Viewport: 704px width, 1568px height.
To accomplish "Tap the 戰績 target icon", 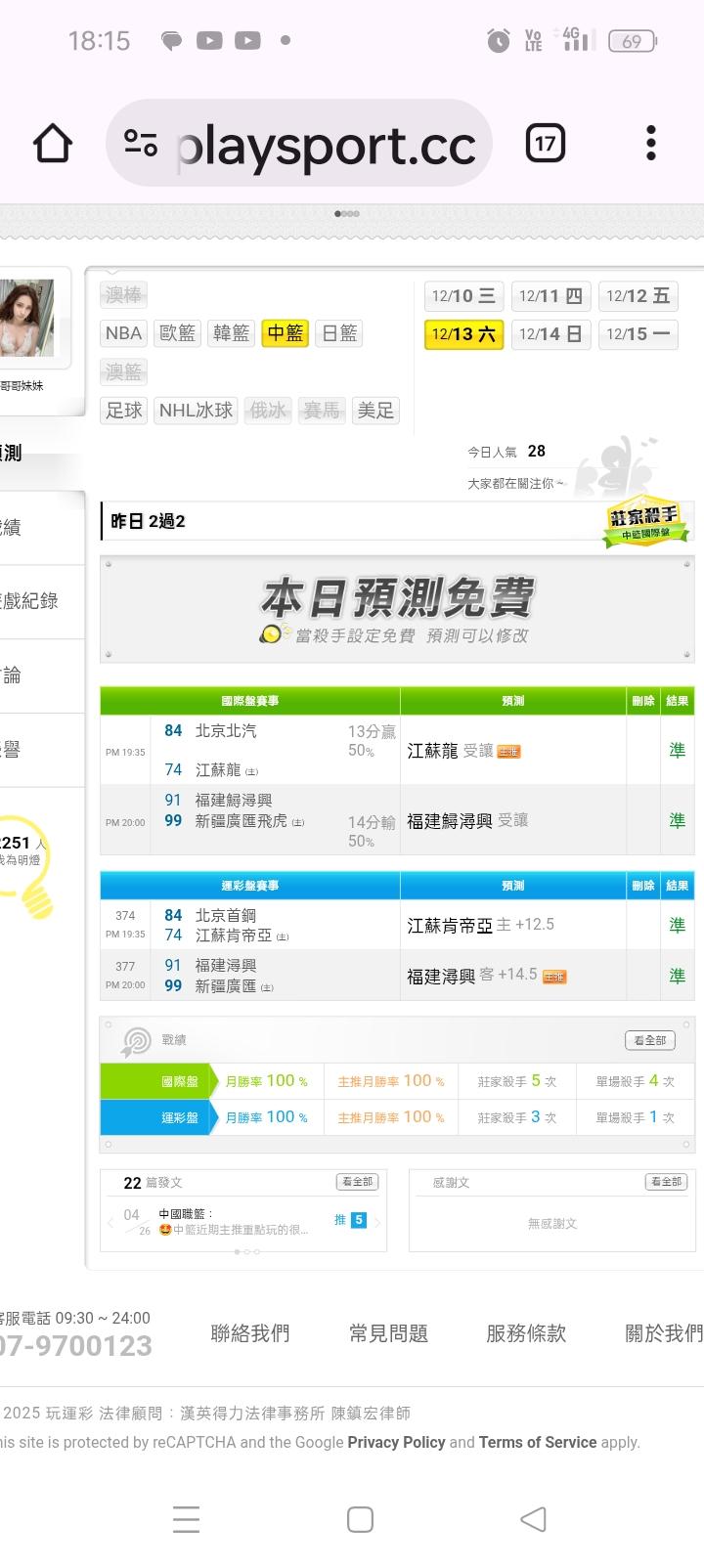I will [136, 1042].
